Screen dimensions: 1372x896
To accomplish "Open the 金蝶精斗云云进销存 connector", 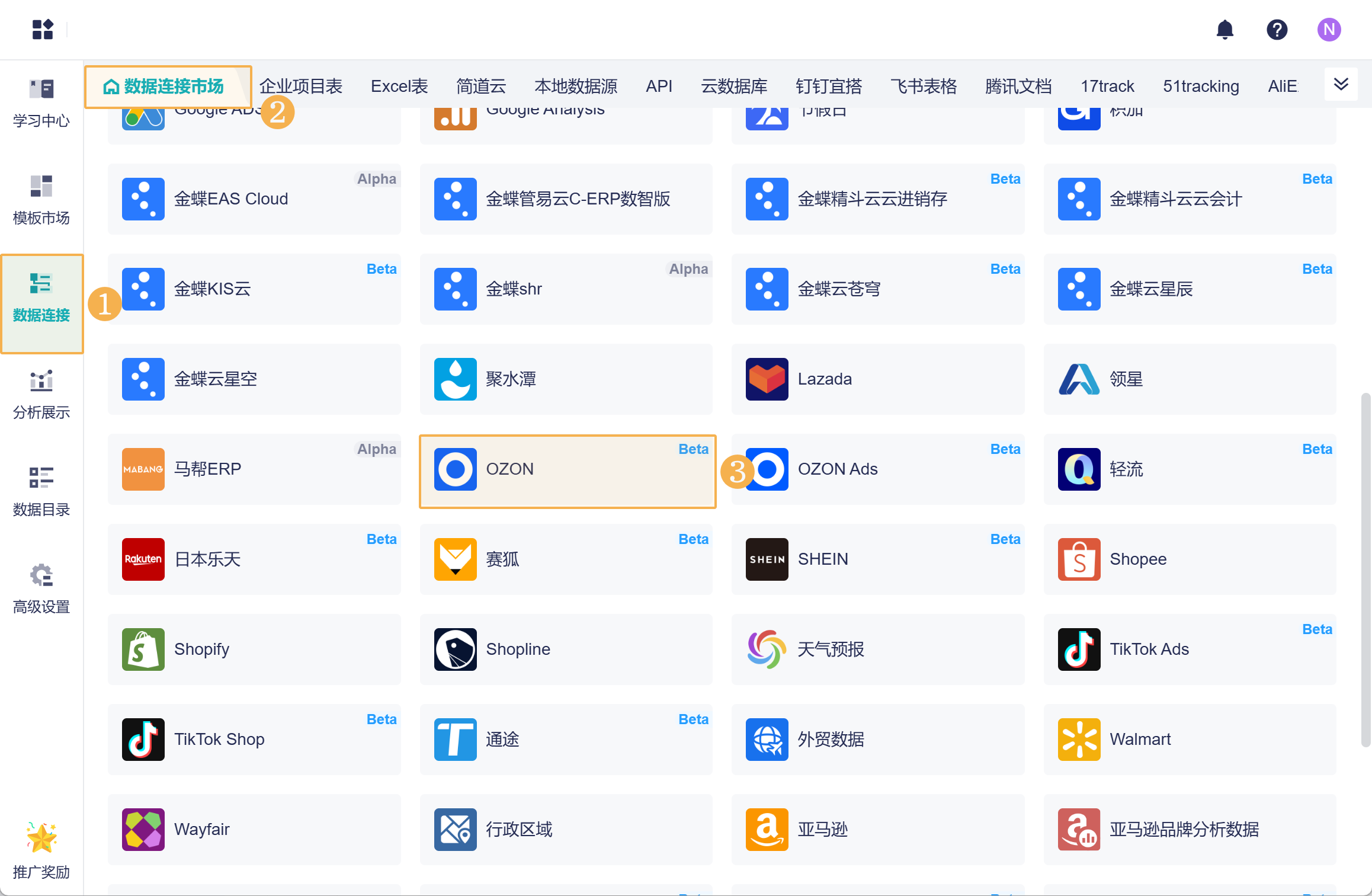I will (878, 199).
